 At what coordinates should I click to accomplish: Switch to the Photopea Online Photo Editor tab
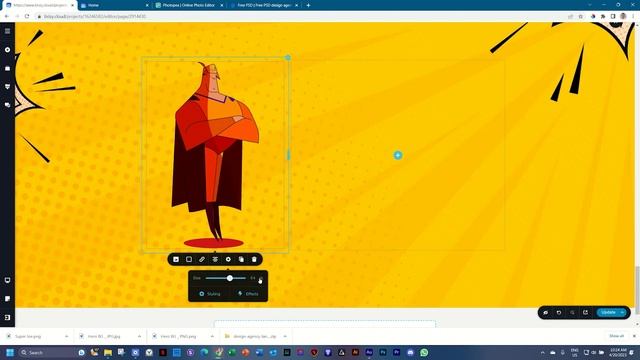point(189,5)
